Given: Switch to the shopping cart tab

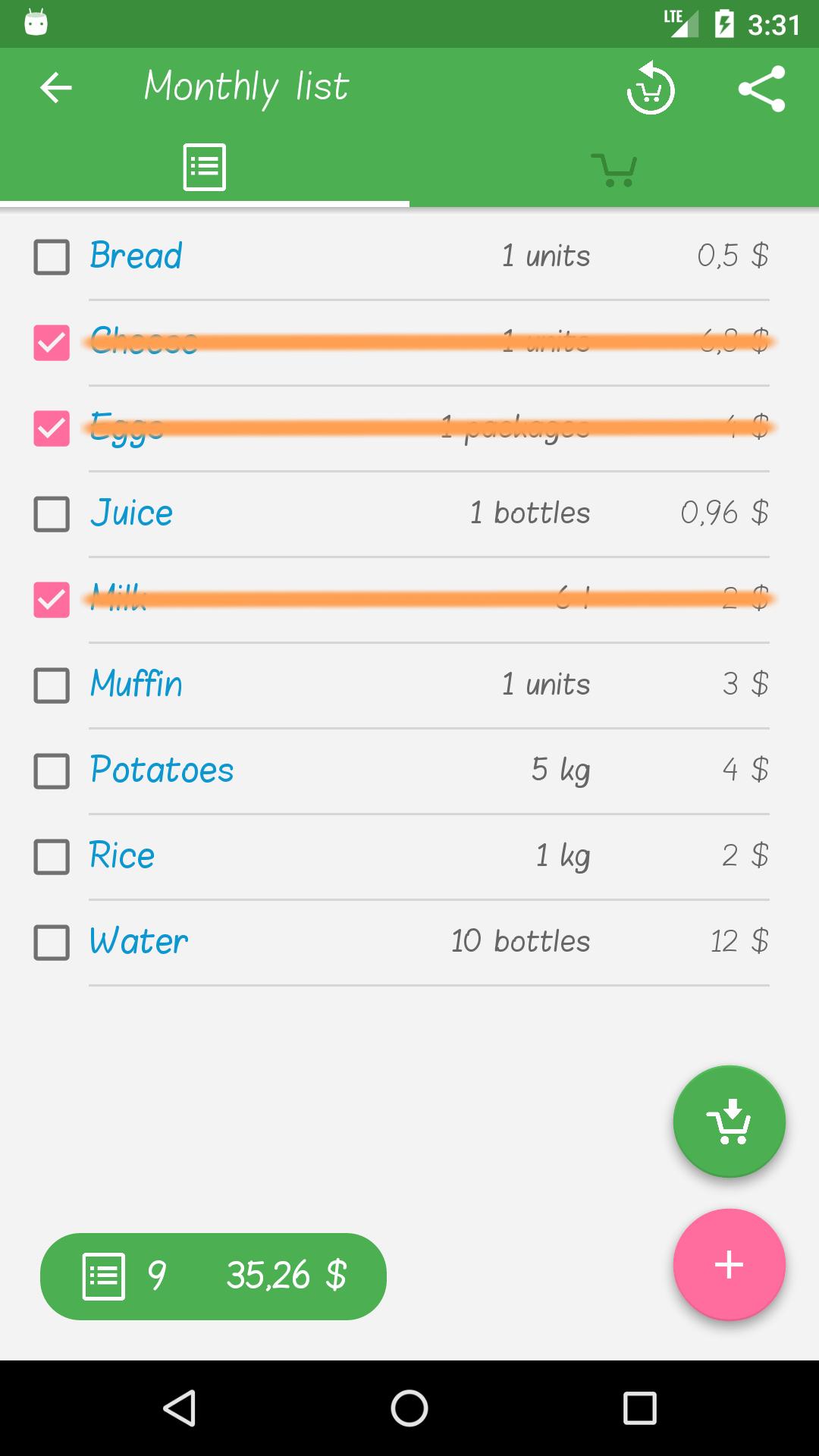Looking at the screenshot, I should point(614,169).
